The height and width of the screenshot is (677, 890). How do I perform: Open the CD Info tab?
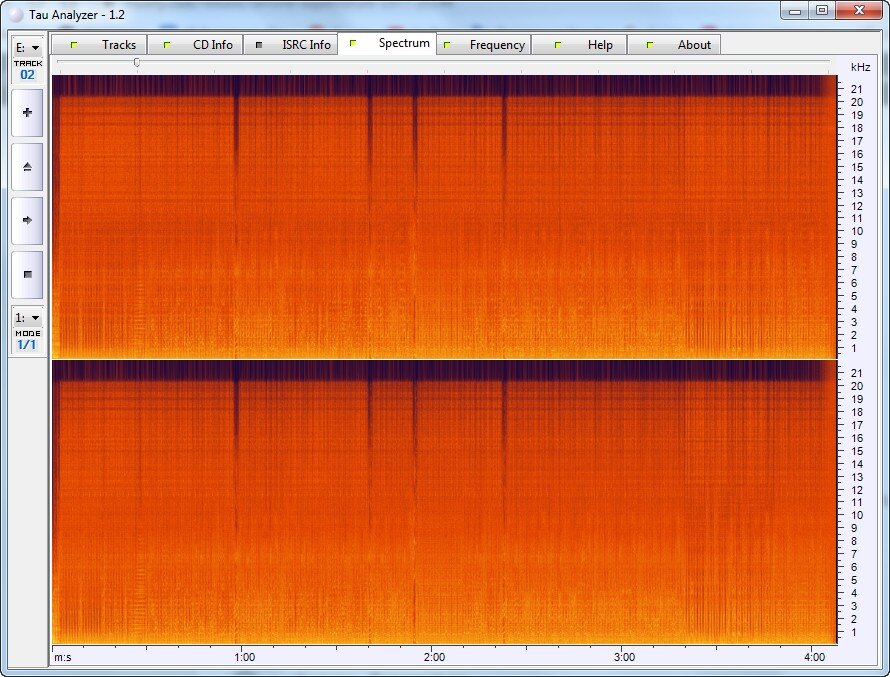[195, 45]
